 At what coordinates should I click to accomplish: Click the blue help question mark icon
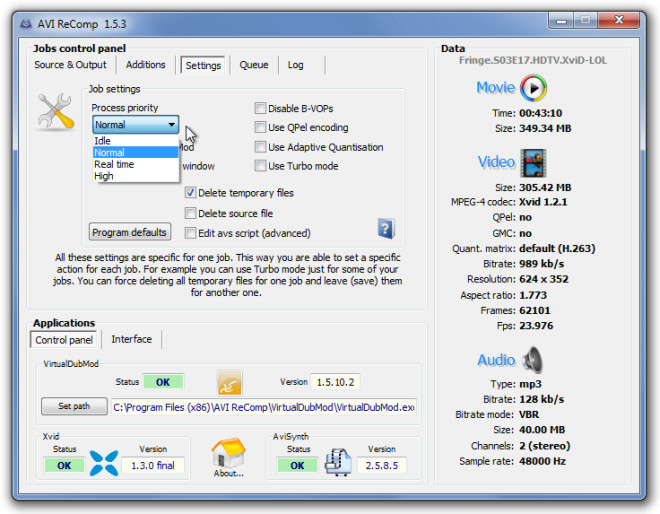tap(386, 229)
